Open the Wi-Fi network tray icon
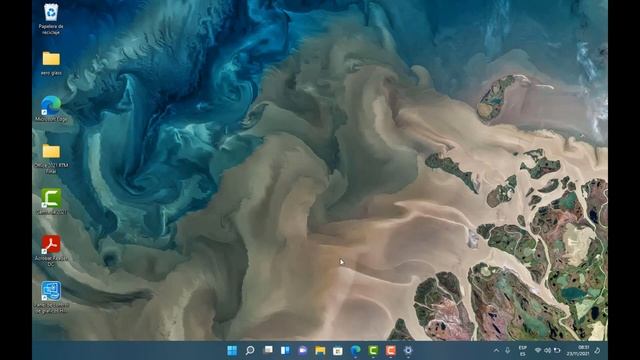640x360 pixels. tap(538, 350)
